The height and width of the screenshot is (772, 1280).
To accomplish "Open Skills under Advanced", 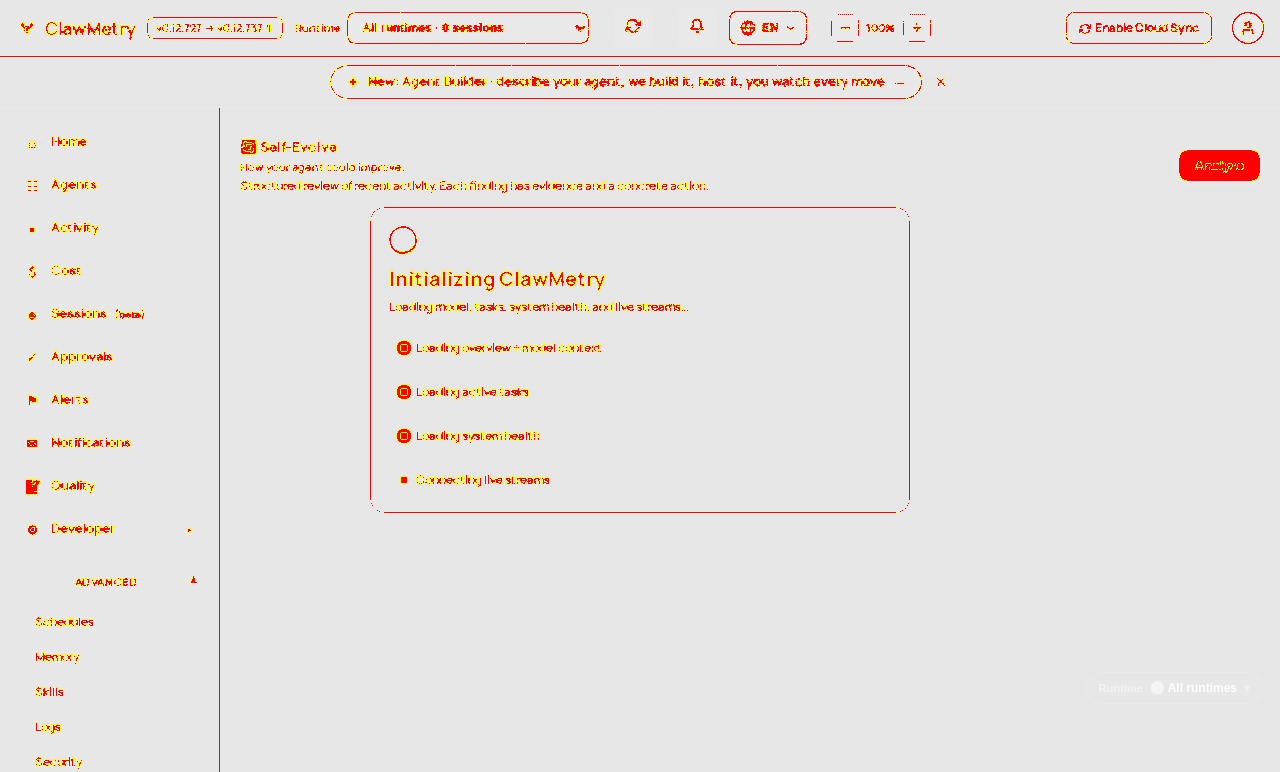I will [x=49, y=692].
